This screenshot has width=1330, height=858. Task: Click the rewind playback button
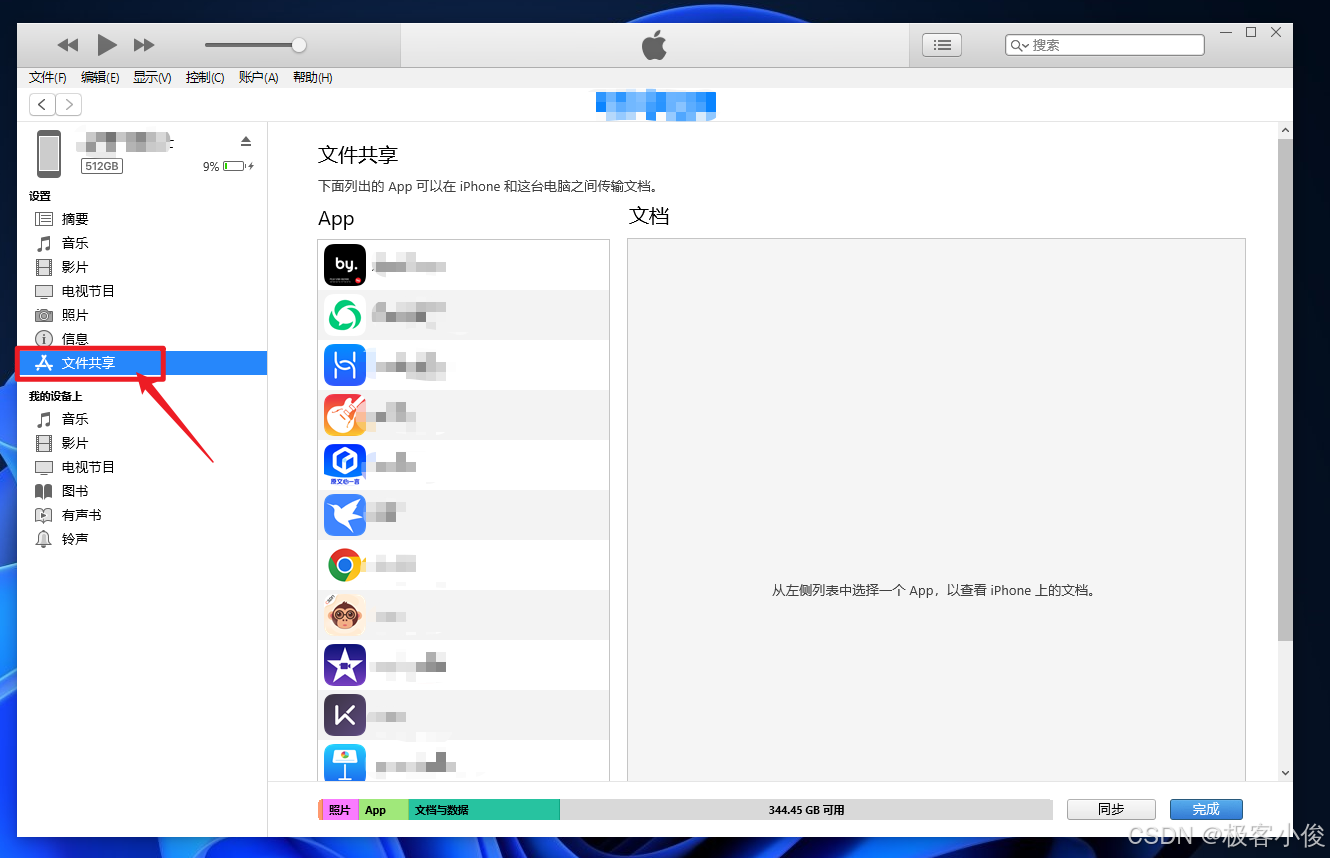(68, 45)
